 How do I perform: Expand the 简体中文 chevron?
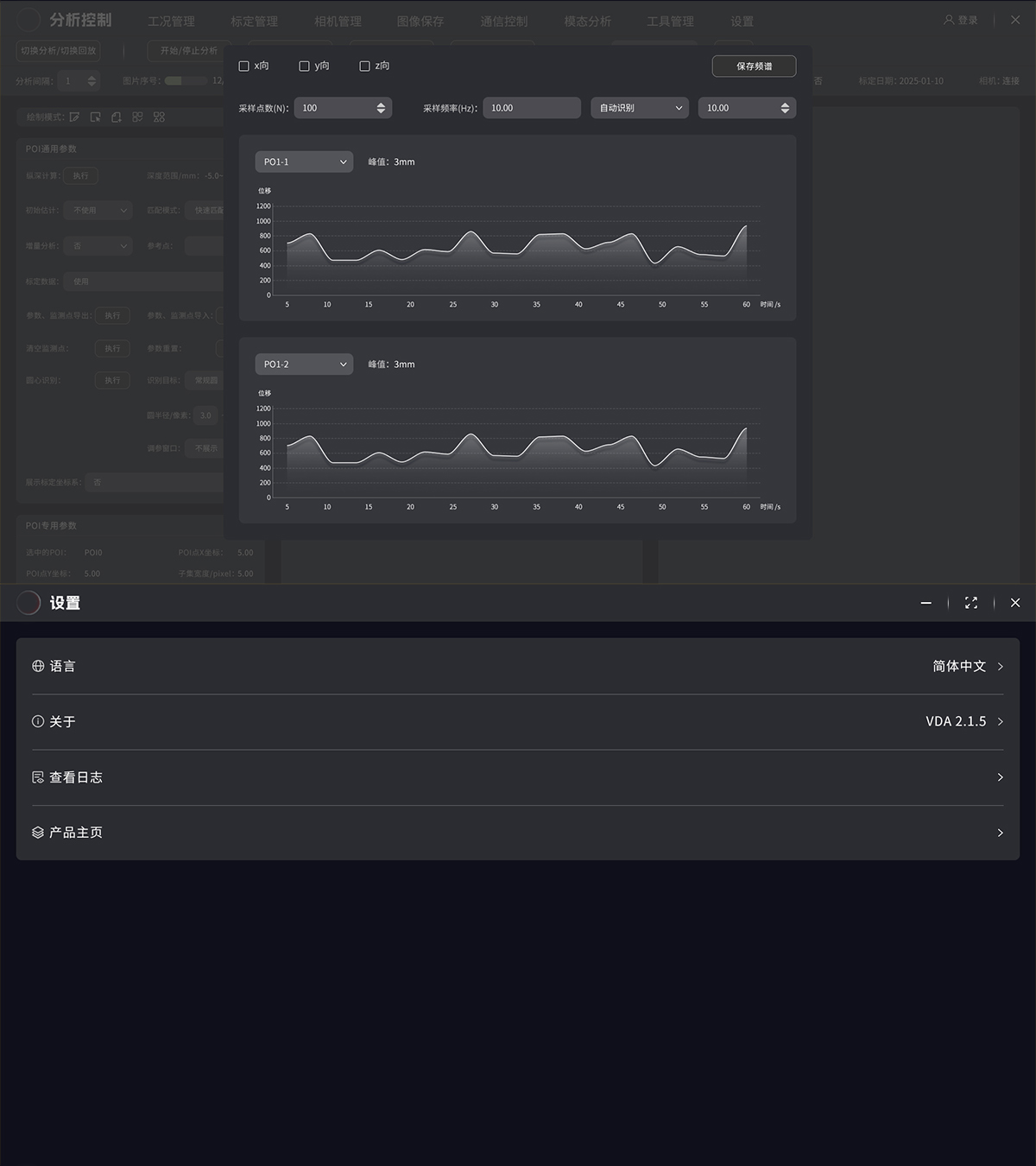pos(1000,666)
